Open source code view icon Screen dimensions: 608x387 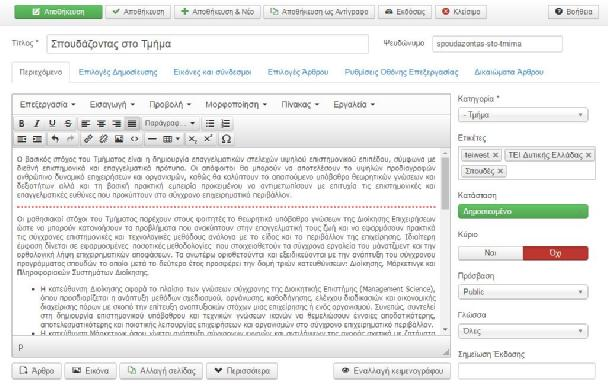tap(134, 139)
